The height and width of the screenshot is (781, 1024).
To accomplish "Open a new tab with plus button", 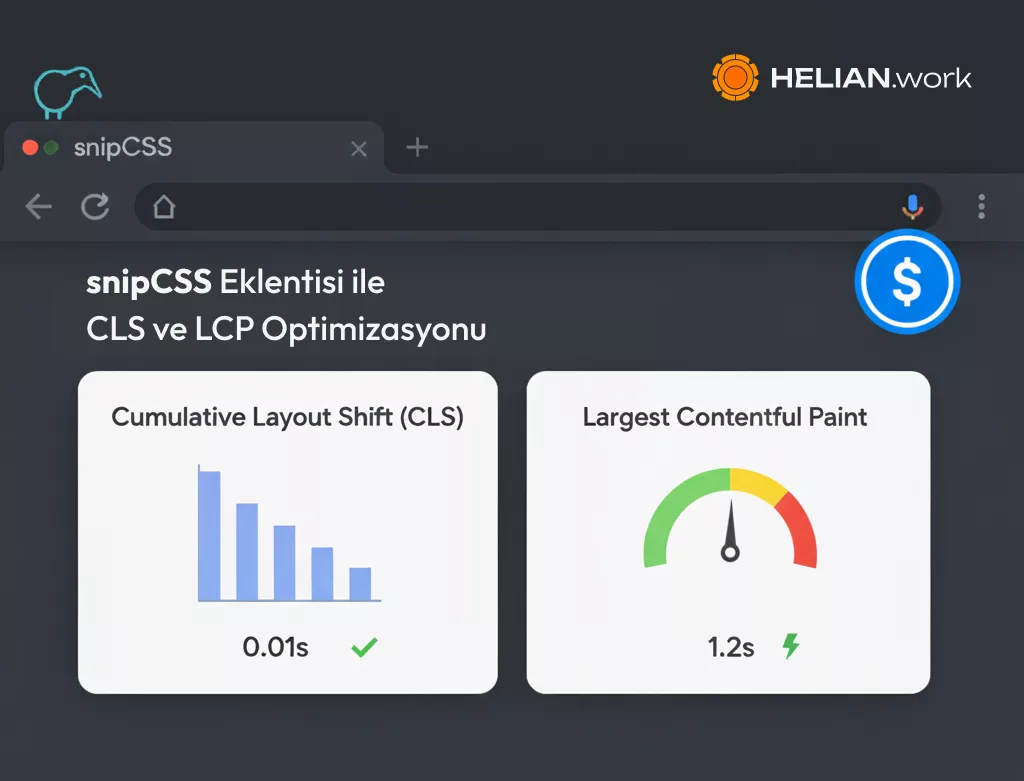I will [417, 148].
